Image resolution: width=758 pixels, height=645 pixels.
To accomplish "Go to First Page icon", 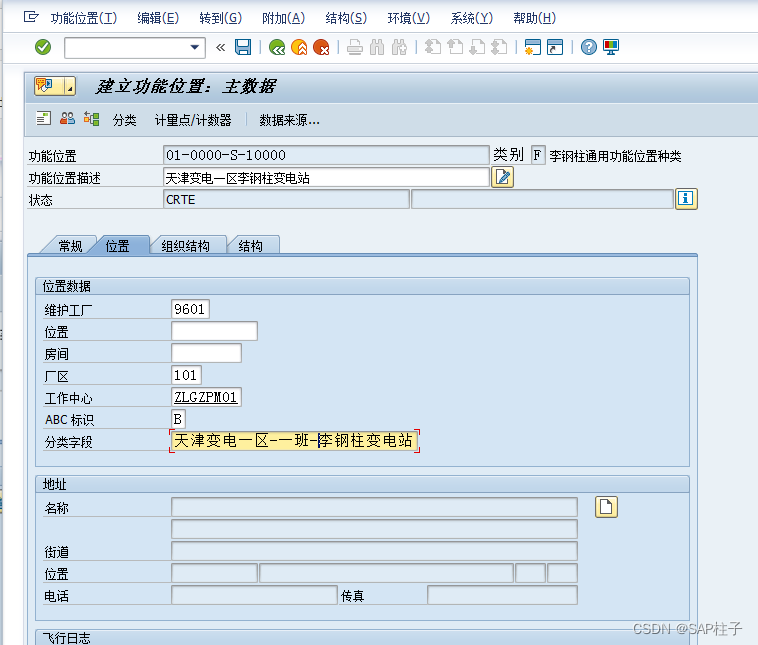I will (x=433, y=47).
